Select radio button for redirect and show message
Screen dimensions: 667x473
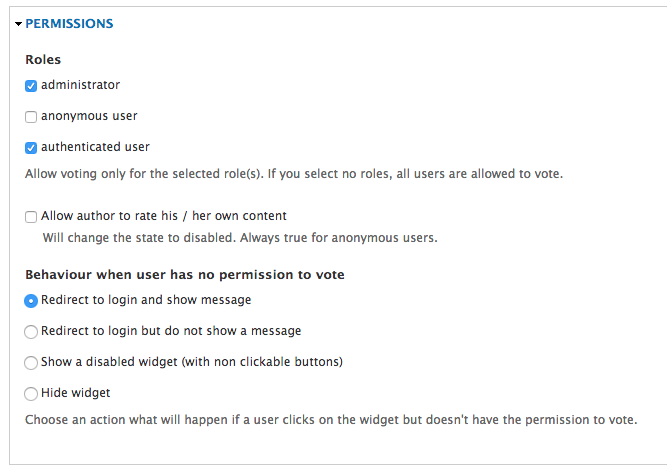(31, 300)
